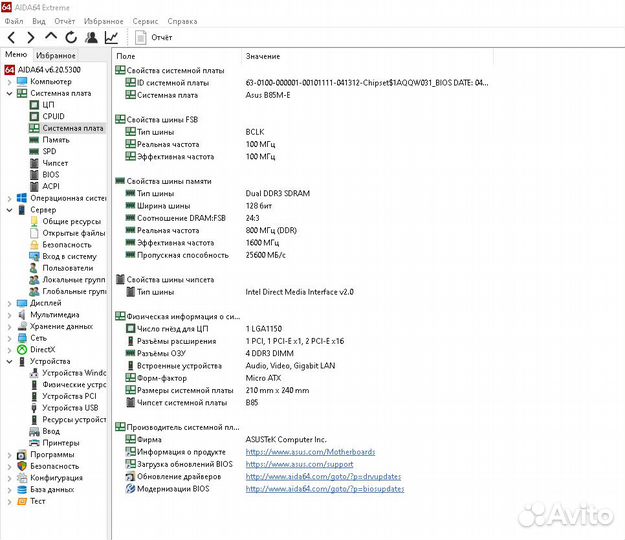Refresh the view using the circular arrow icon
This screenshot has height=540, width=625.
click(x=71, y=37)
